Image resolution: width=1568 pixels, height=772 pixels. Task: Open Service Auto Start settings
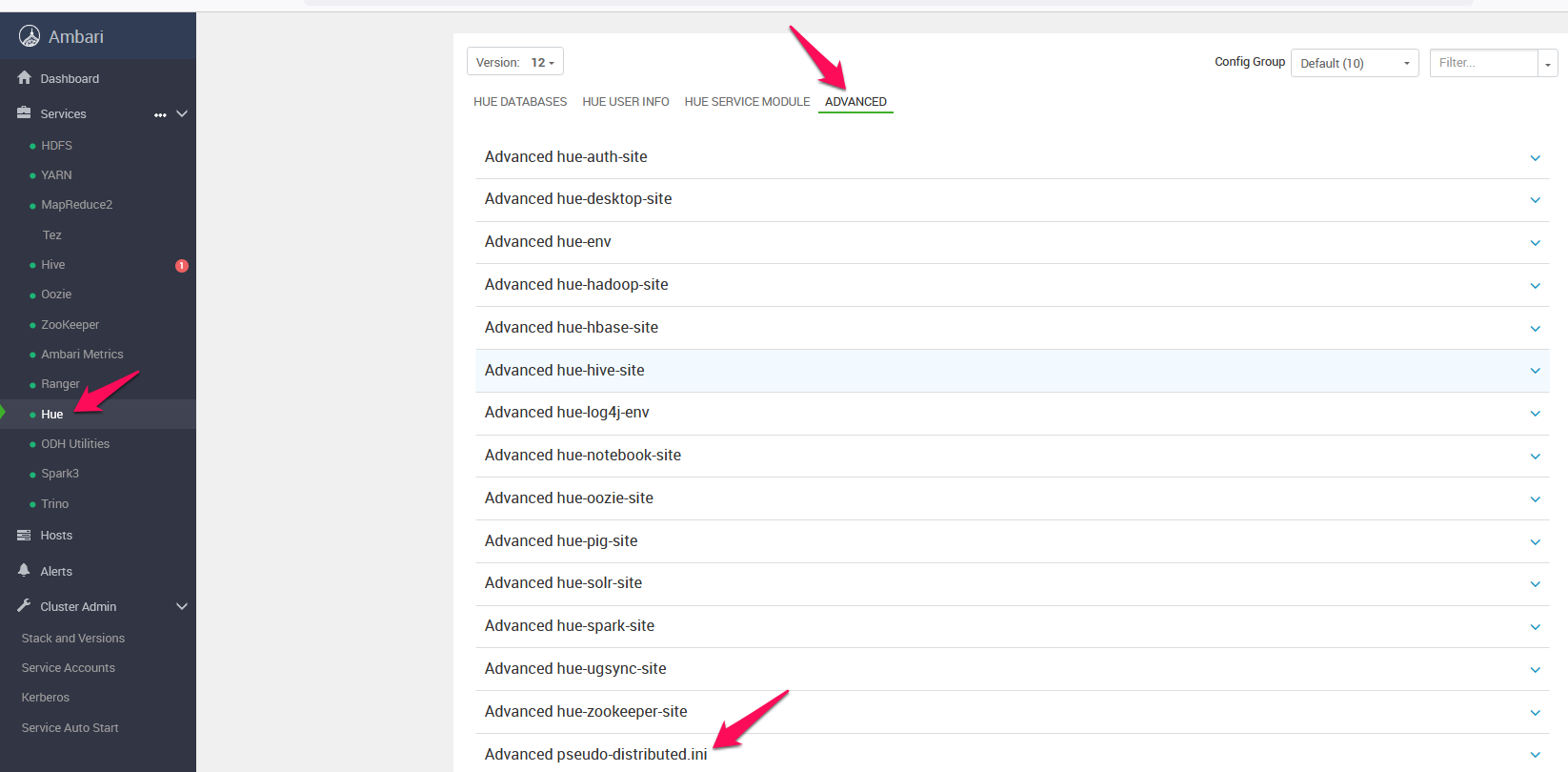tap(70, 728)
